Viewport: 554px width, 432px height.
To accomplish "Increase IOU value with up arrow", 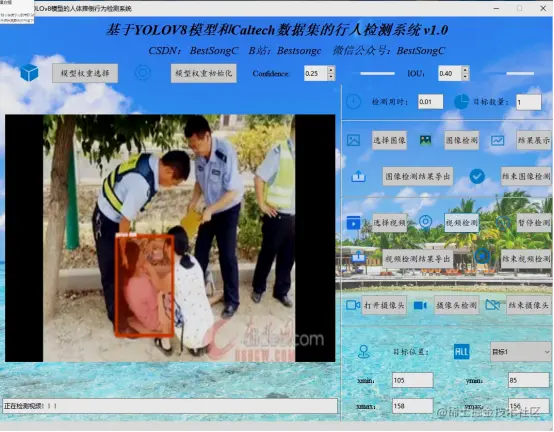I will tap(465, 70).
